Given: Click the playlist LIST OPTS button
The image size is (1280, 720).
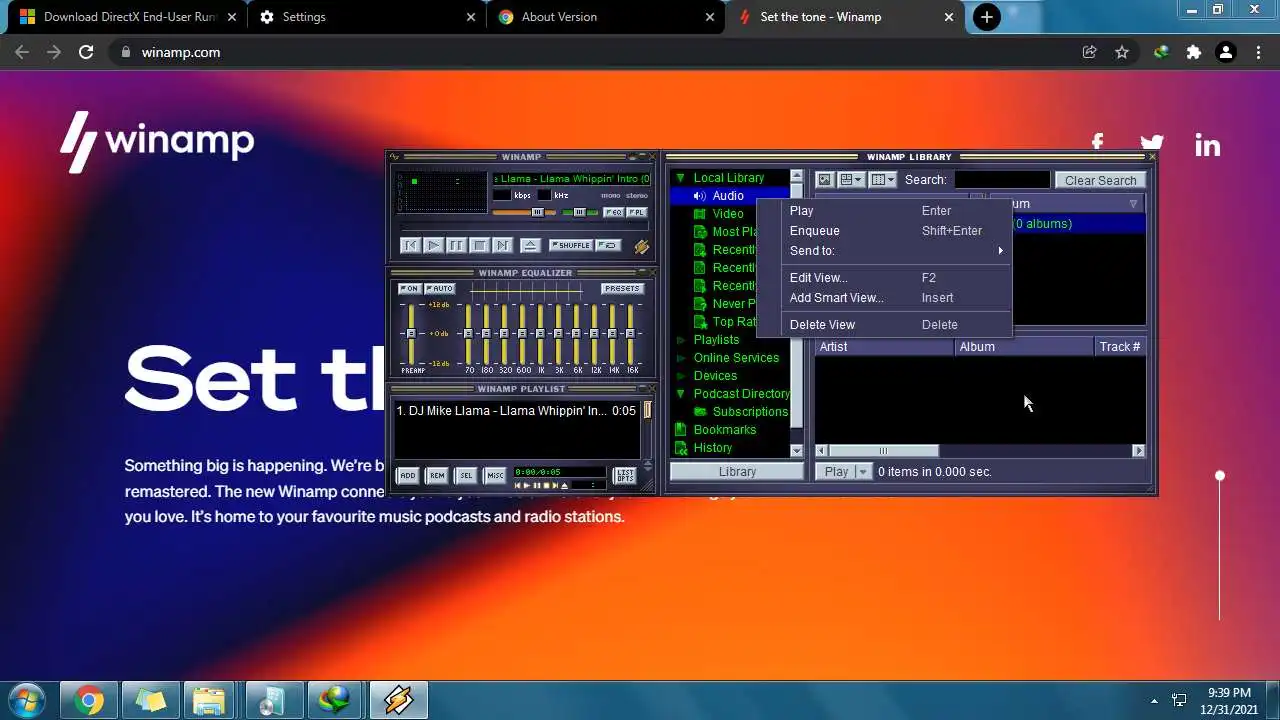Looking at the screenshot, I should (x=624, y=476).
